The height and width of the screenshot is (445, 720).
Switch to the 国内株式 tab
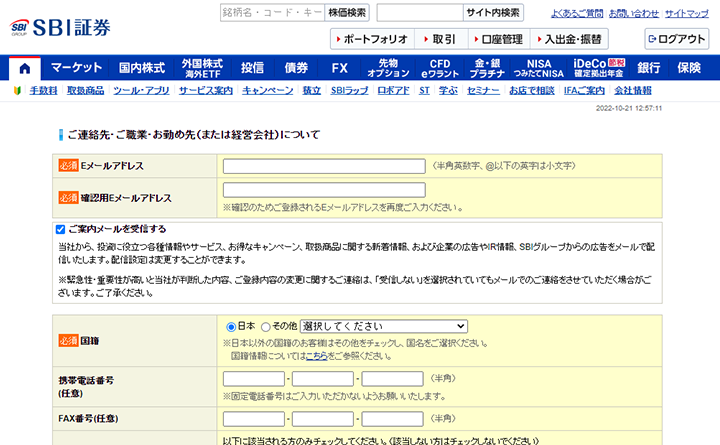coord(141,68)
